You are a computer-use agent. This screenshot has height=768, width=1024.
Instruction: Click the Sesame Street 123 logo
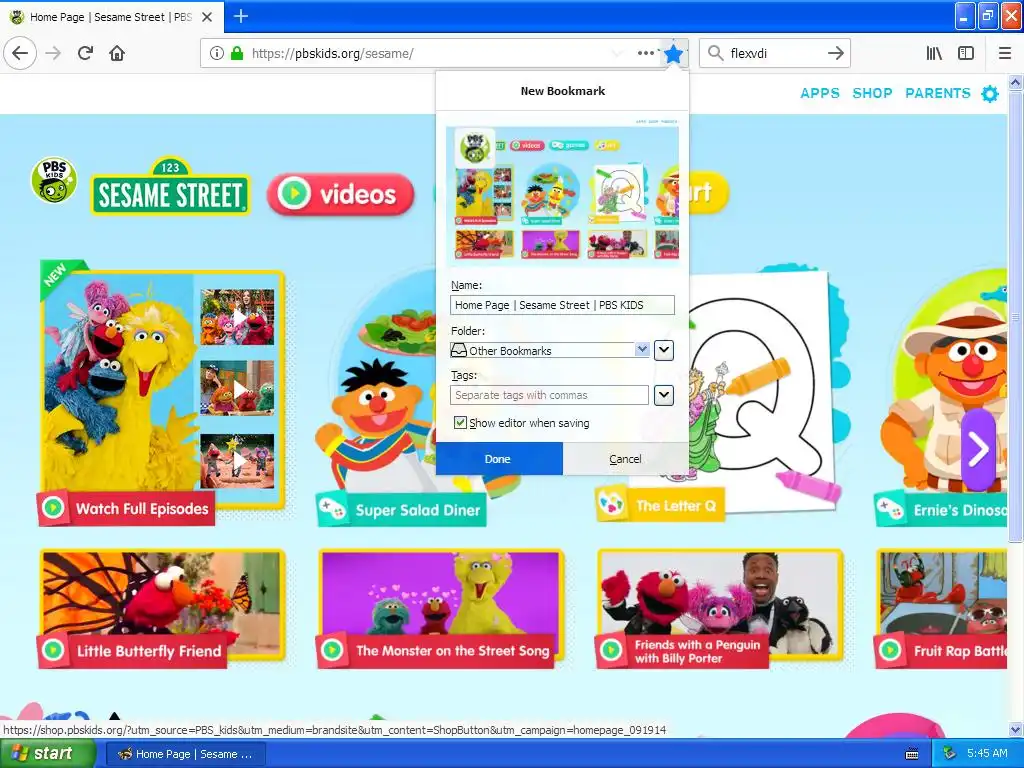pos(170,187)
